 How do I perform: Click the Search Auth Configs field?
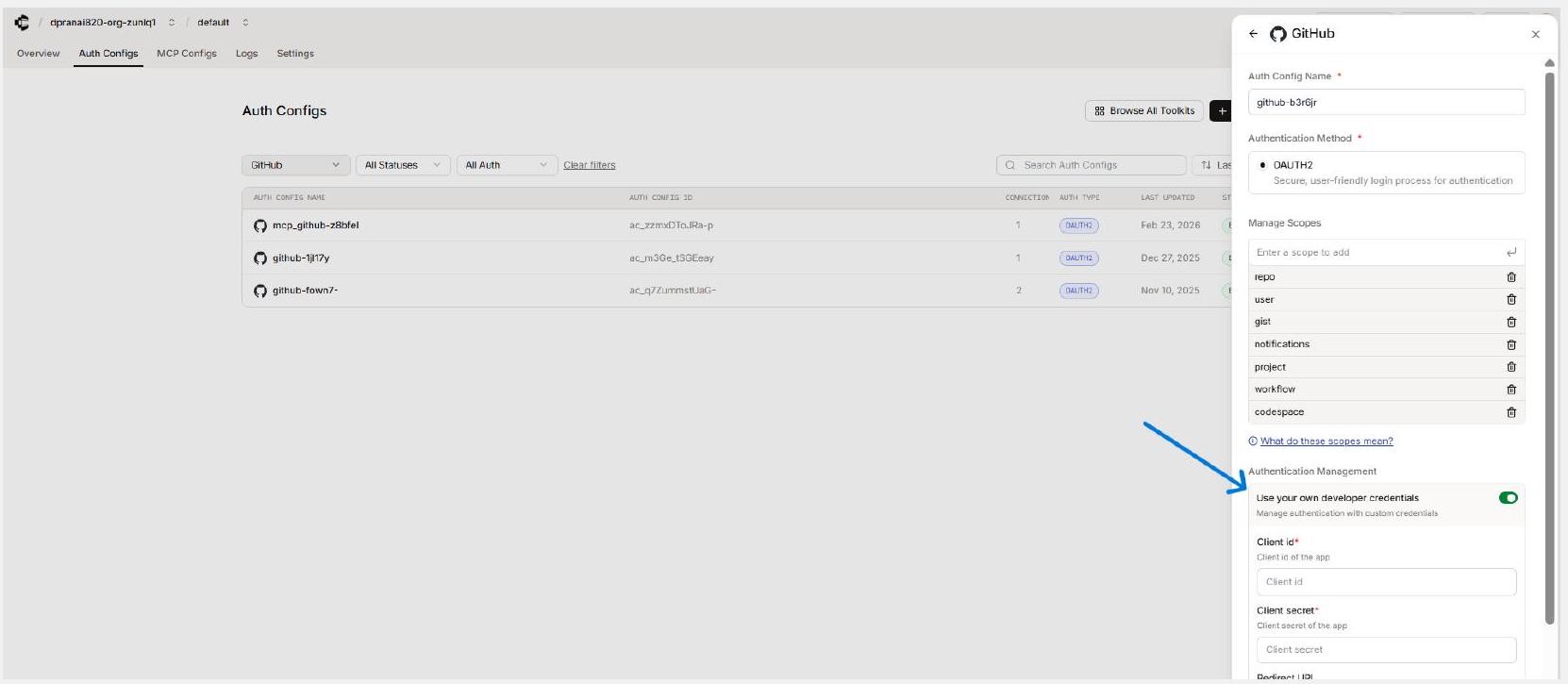click(1092, 165)
